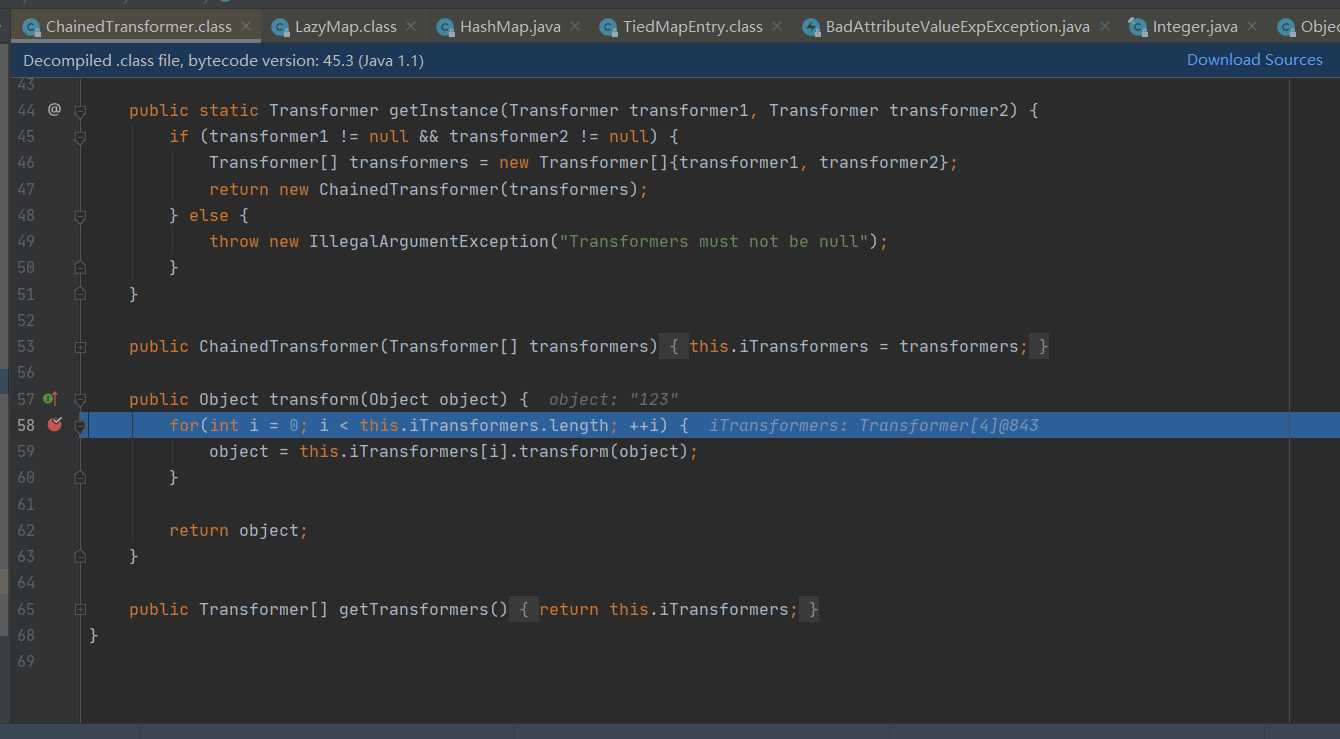This screenshot has height=739, width=1340.
Task: Click the fold end marker on line 63
Action: 80,557
